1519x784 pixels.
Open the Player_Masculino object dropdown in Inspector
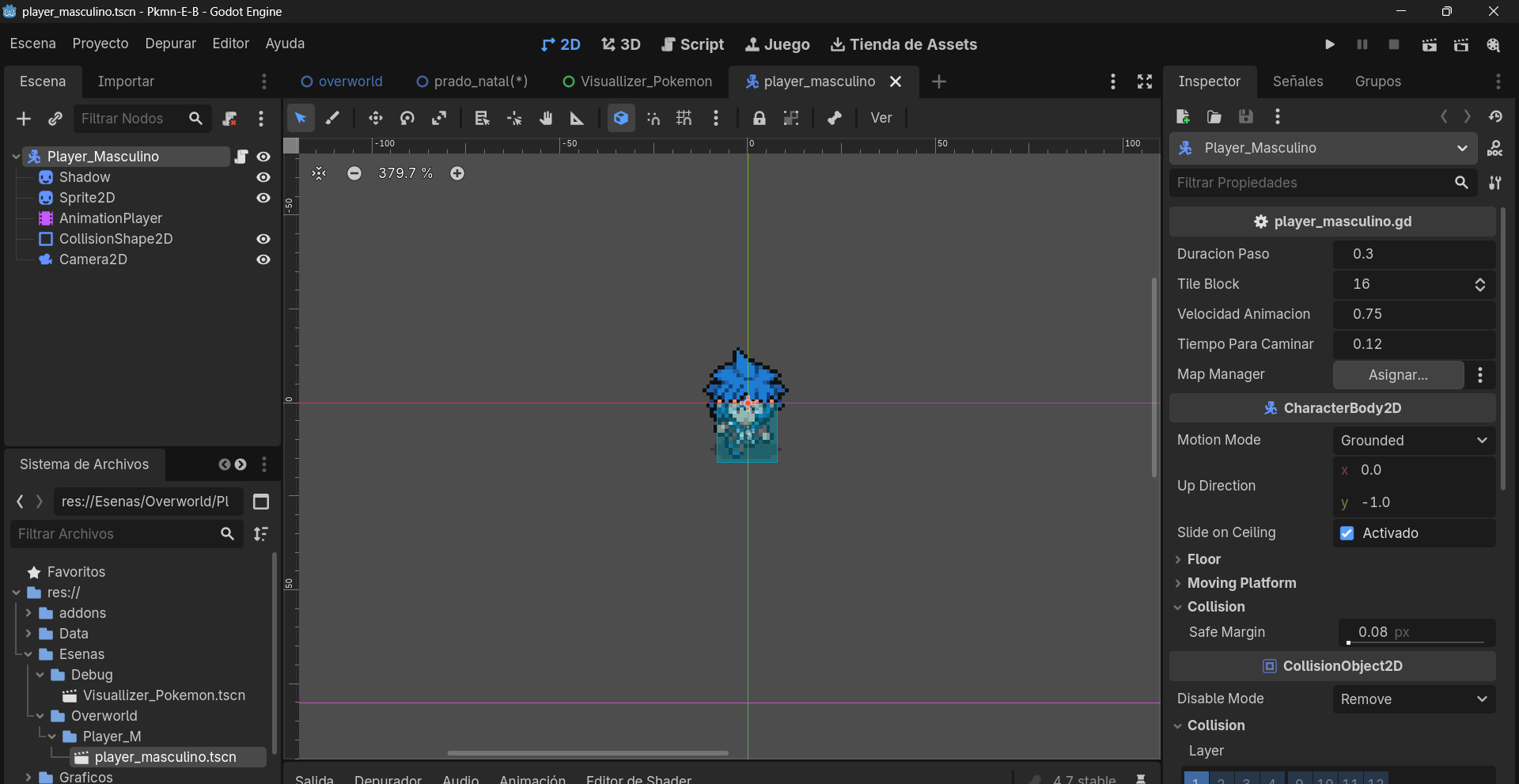pyautogui.click(x=1324, y=148)
